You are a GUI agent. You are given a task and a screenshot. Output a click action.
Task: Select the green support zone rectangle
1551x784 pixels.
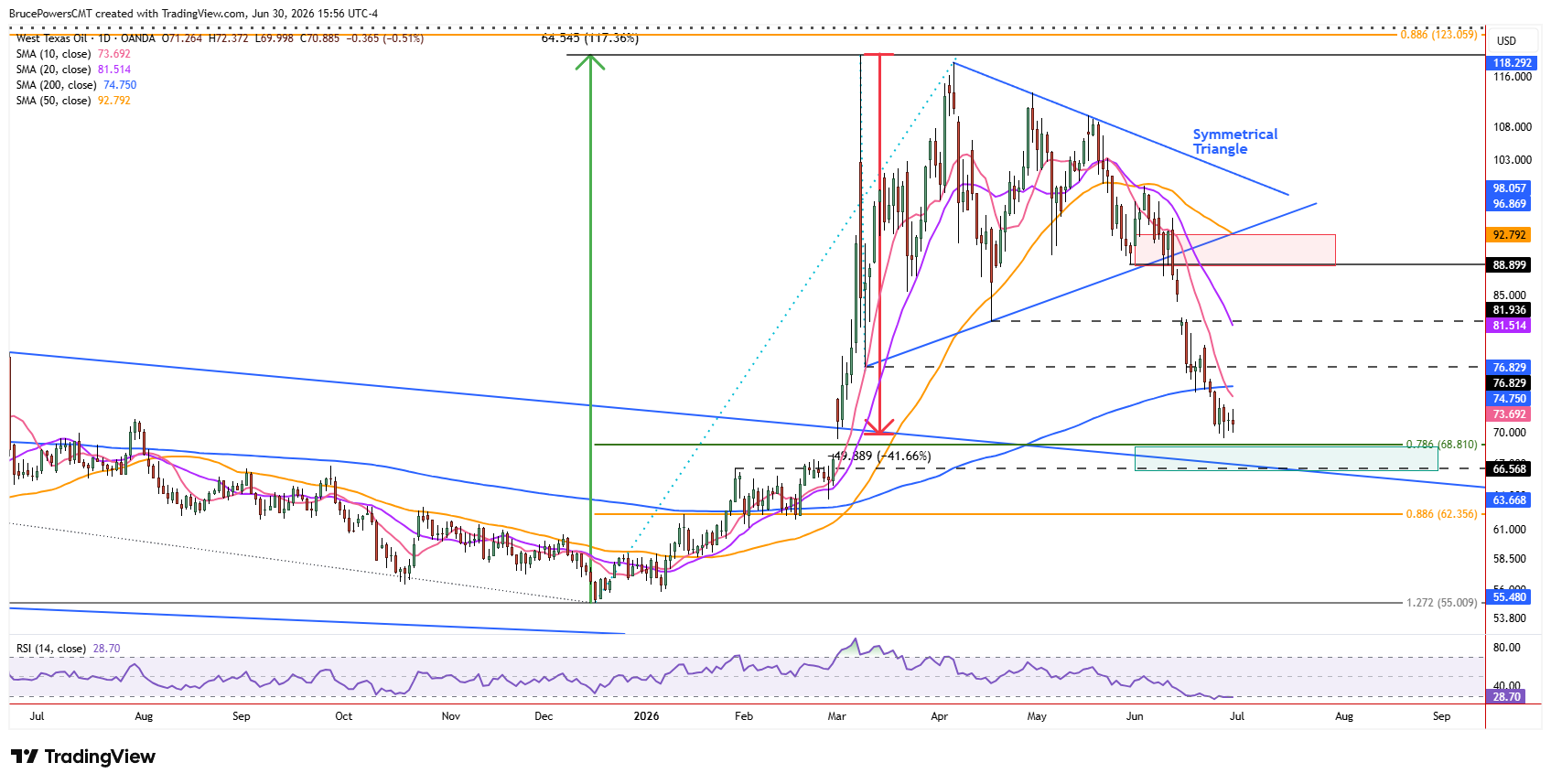click(x=1287, y=459)
